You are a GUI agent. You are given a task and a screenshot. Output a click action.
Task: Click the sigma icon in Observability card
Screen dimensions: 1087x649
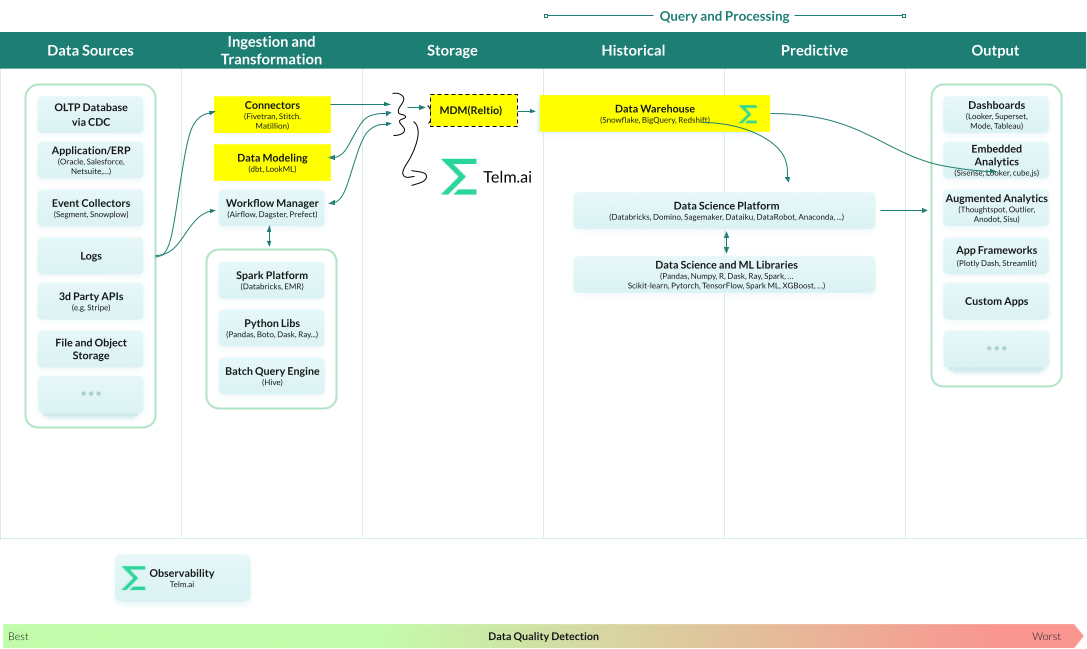[x=134, y=578]
